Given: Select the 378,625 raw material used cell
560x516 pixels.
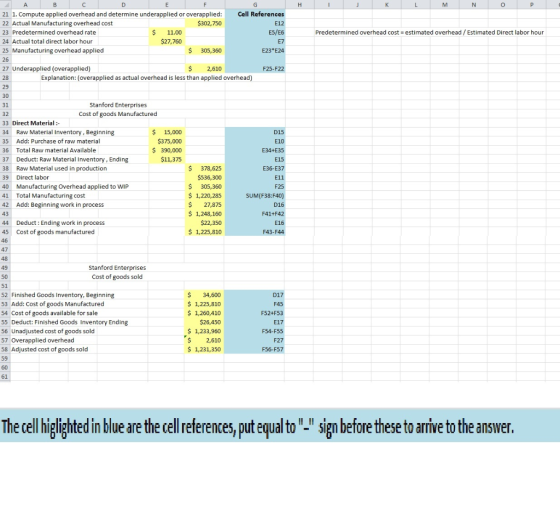Looking at the screenshot, I should [205, 168].
